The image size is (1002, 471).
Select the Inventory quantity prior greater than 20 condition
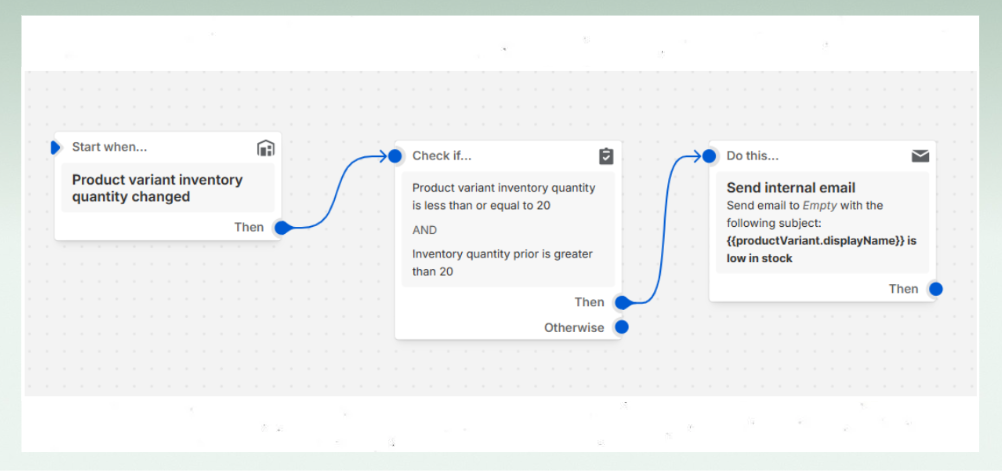pyautogui.click(x=503, y=262)
